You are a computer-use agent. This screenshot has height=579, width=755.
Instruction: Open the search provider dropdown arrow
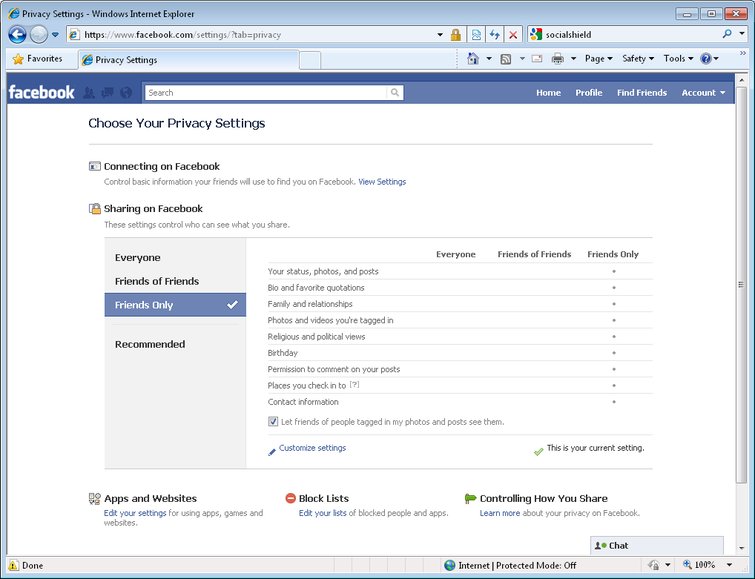pos(742,34)
